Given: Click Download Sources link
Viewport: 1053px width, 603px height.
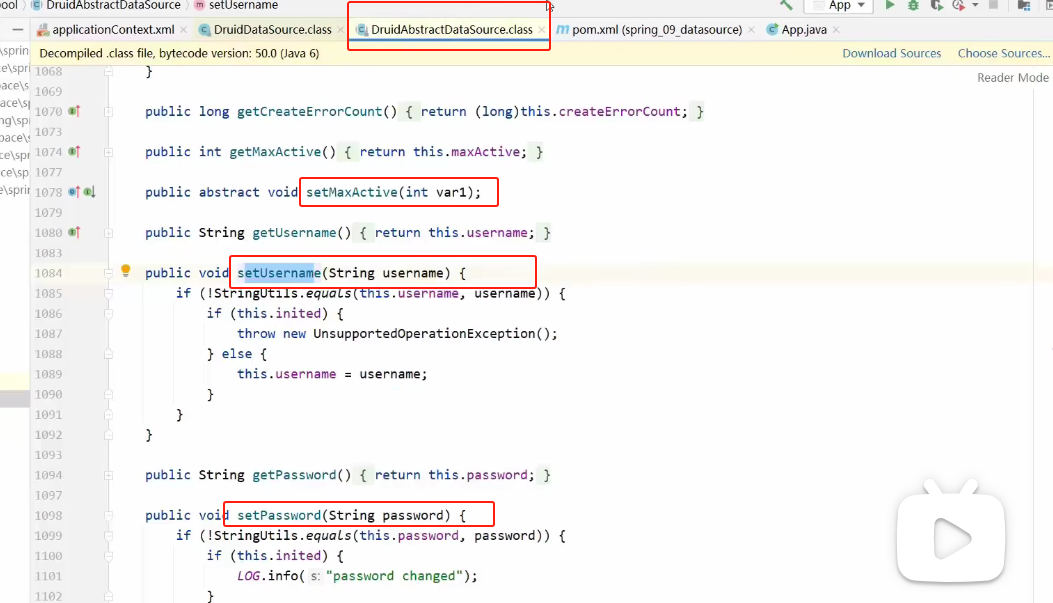Looking at the screenshot, I should point(892,53).
